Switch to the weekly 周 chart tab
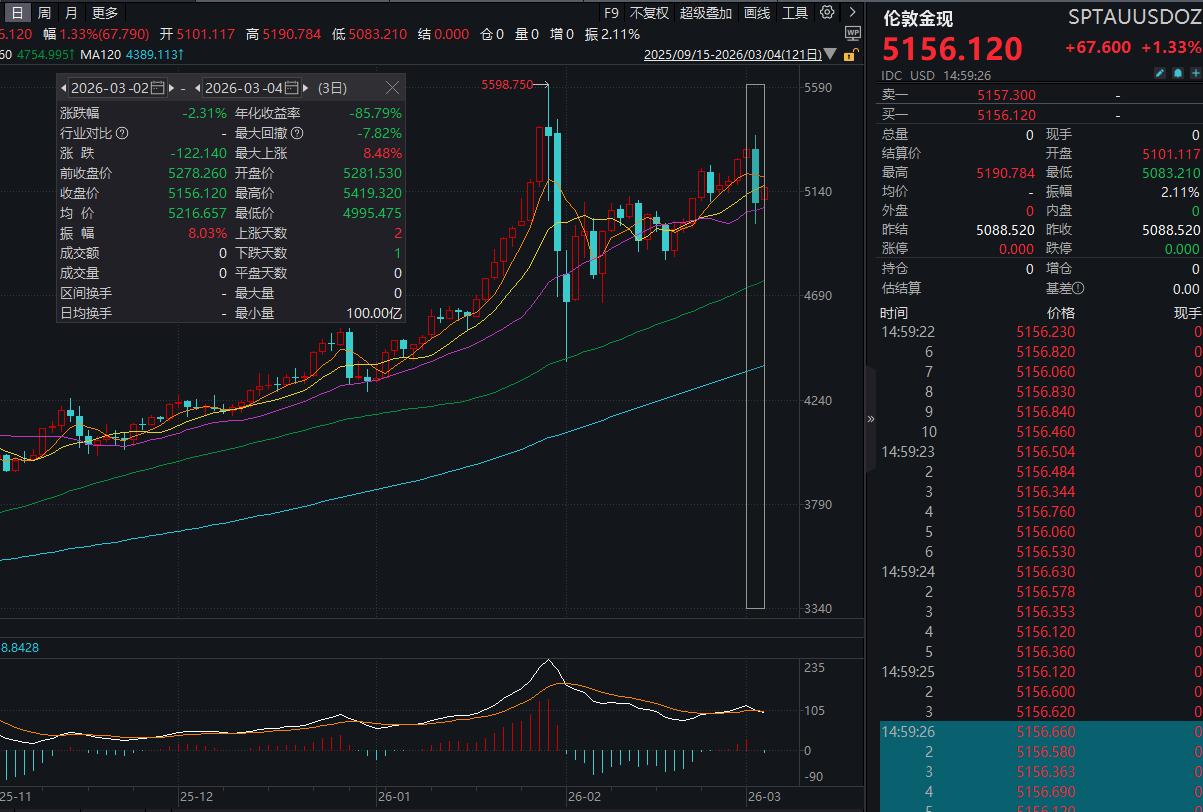The height and width of the screenshot is (812, 1203). tap(44, 13)
